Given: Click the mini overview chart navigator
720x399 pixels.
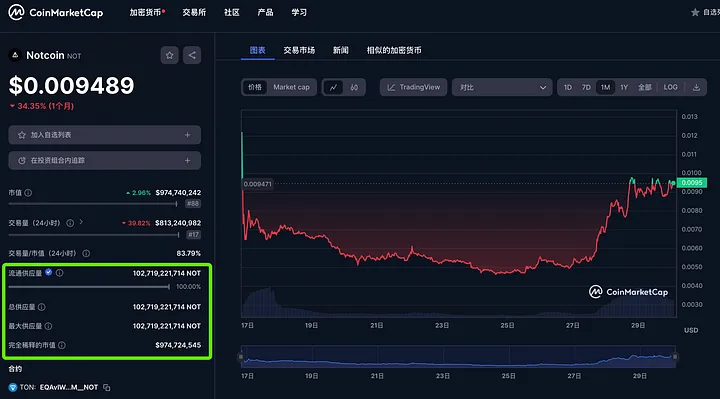Looking at the screenshot, I should pyautogui.click(x=458, y=357).
